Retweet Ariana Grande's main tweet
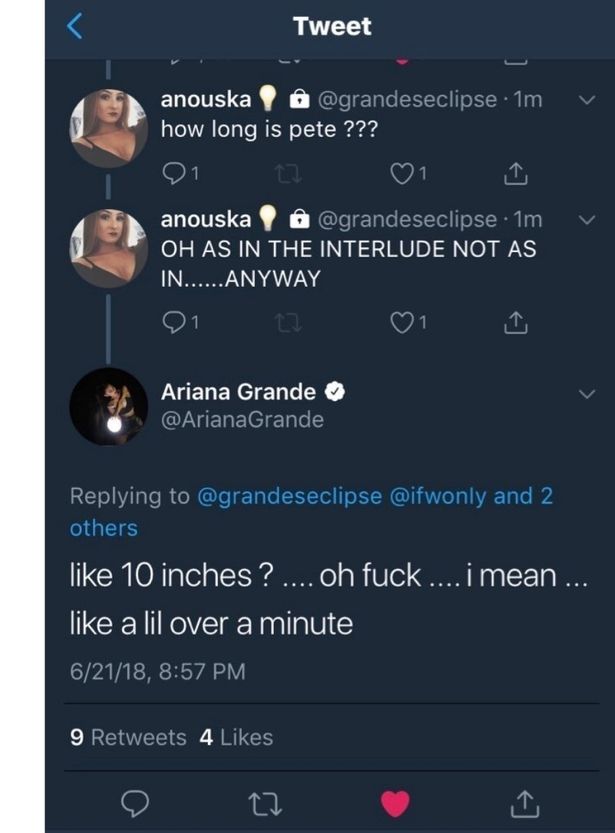 (267, 801)
